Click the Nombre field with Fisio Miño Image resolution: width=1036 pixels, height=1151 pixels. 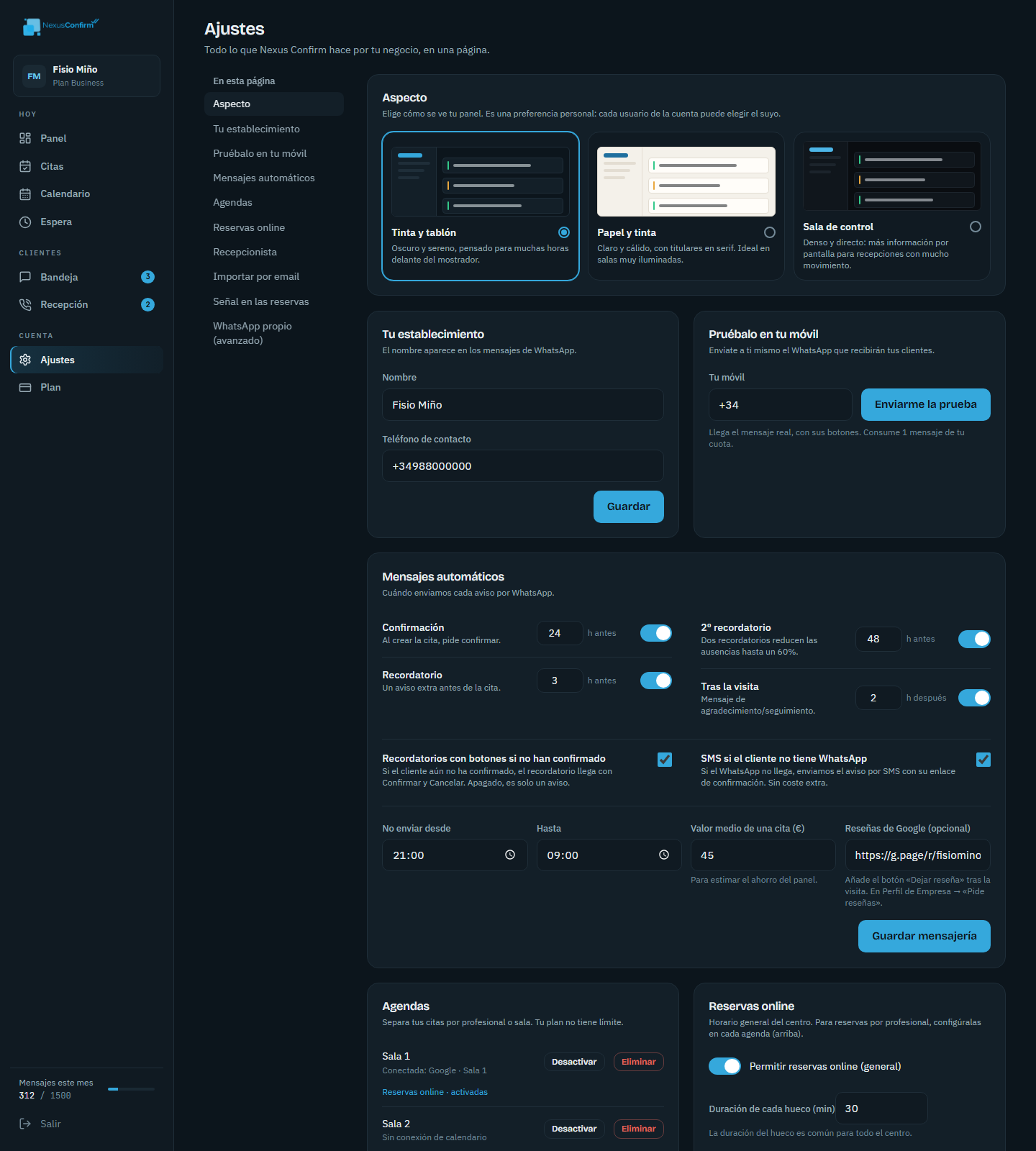click(x=523, y=405)
